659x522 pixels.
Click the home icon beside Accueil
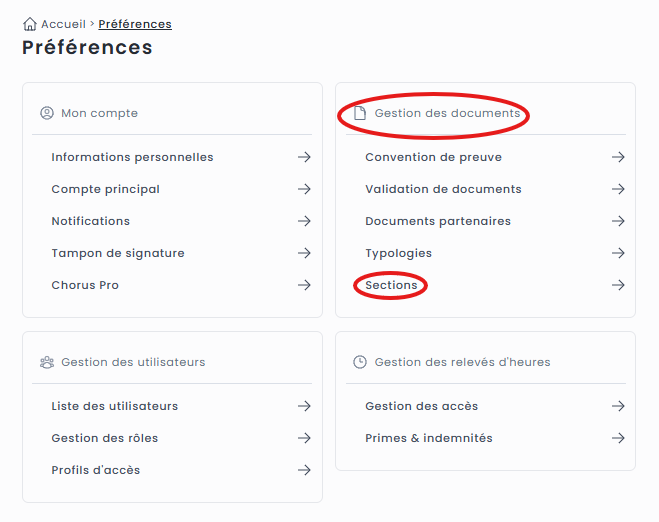click(x=29, y=24)
